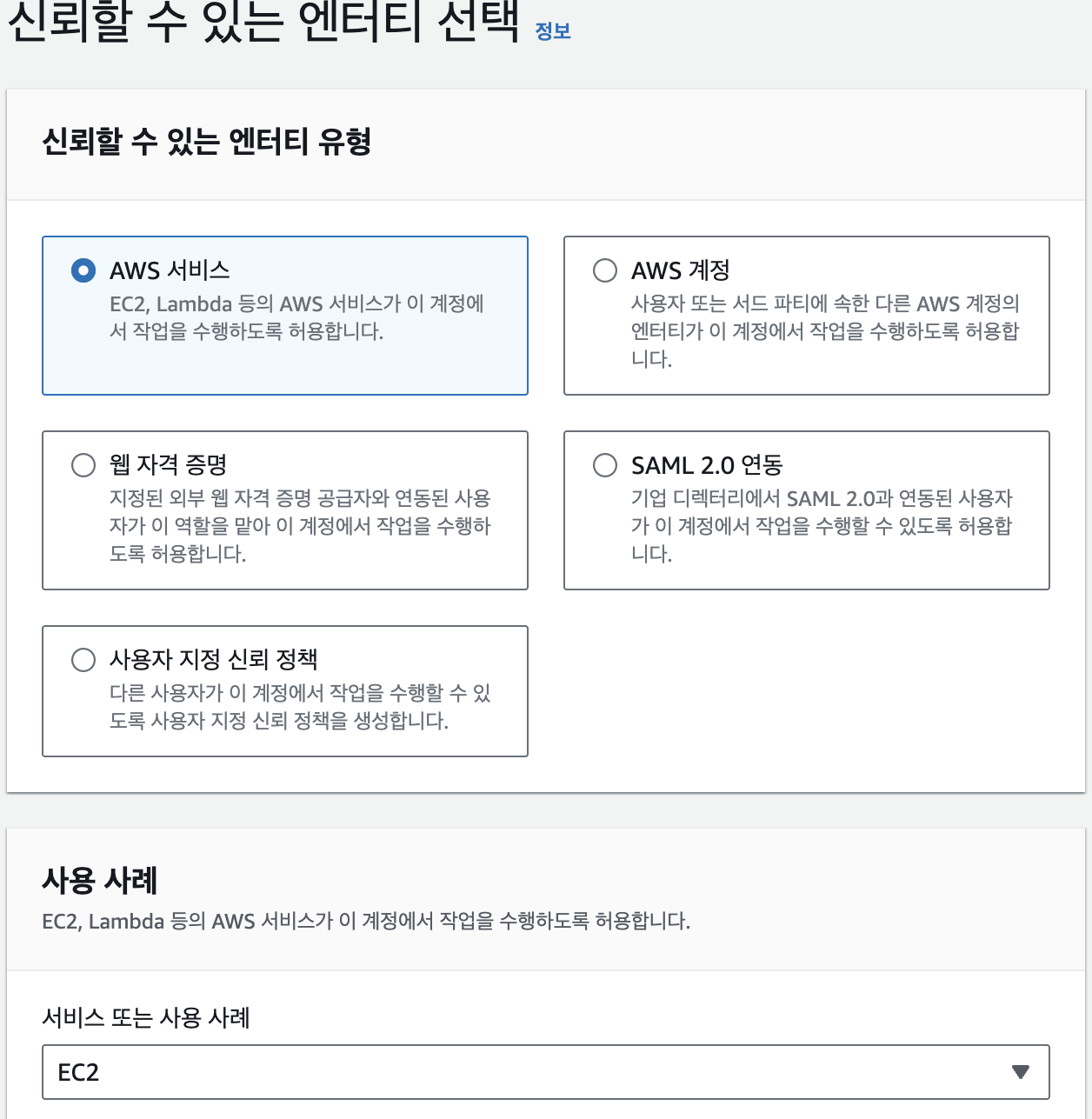Click the SAML 2.0 연동 card description
Image resolution: width=1092 pixels, height=1119 pixels.
(822, 525)
